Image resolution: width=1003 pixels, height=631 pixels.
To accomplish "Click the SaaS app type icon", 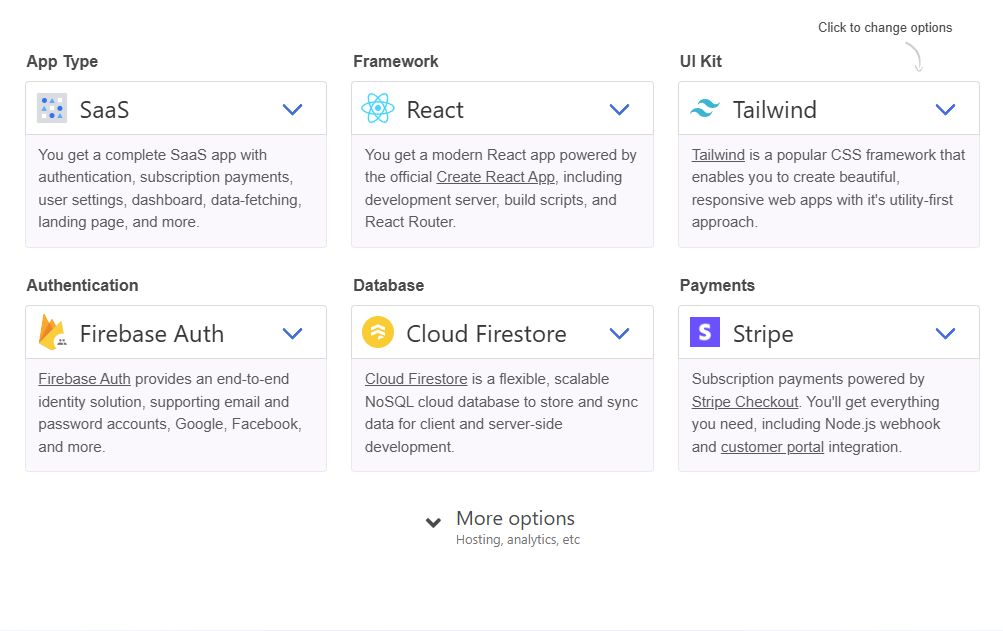I will [x=52, y=108].
